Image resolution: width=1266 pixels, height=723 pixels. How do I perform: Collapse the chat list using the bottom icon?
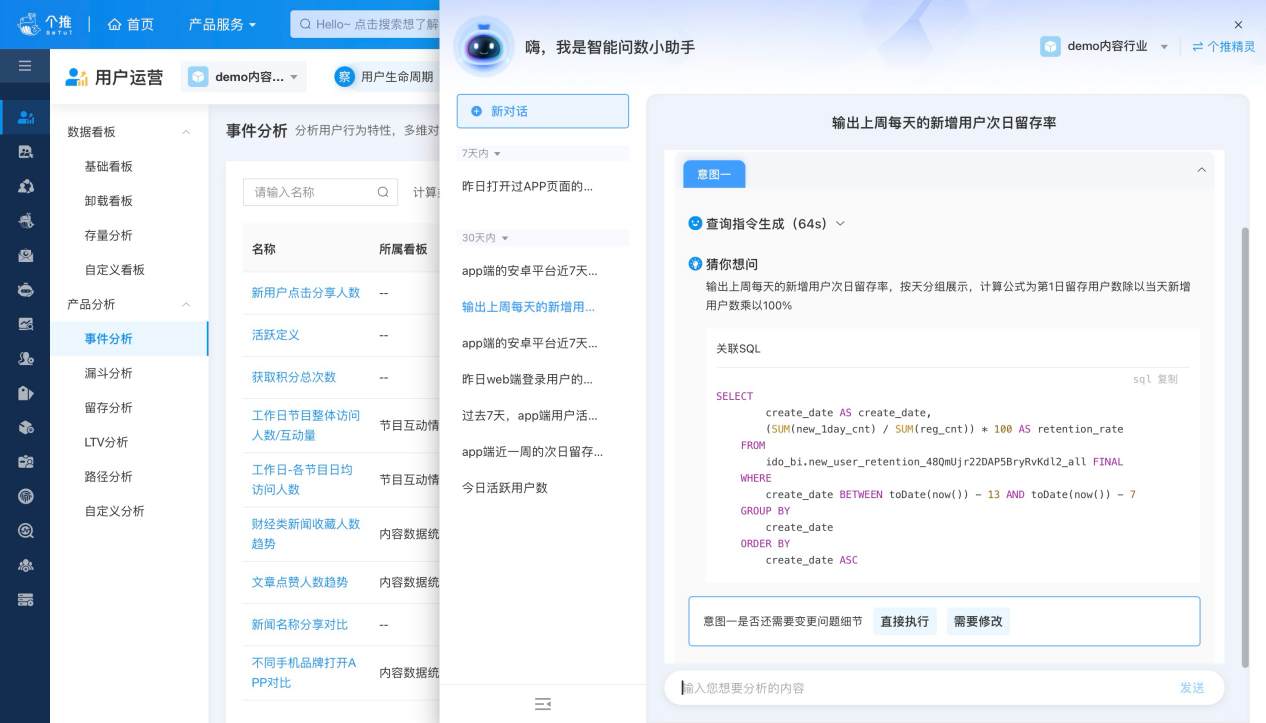543,704
